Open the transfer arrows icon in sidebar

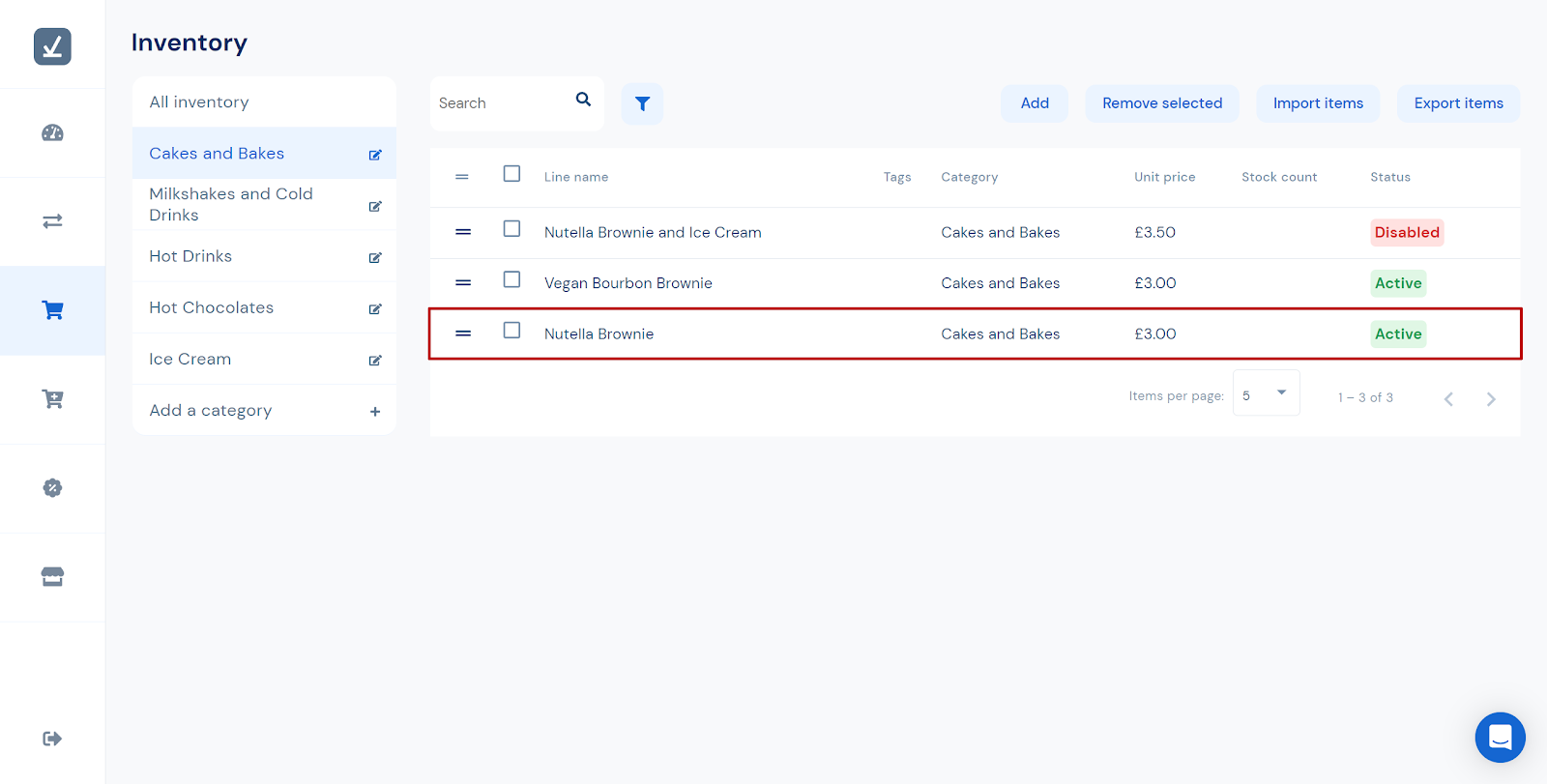[52, 221]
